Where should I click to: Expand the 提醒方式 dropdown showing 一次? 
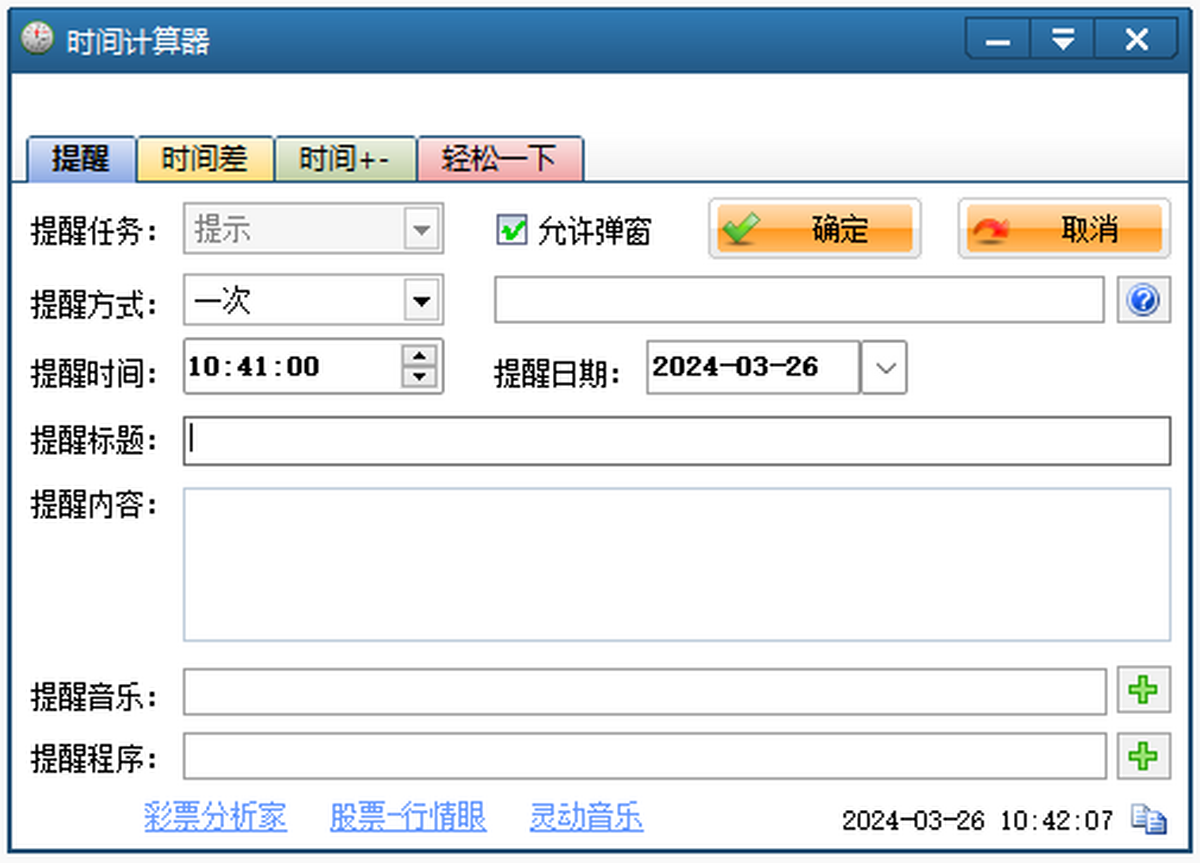pos(422,301)
